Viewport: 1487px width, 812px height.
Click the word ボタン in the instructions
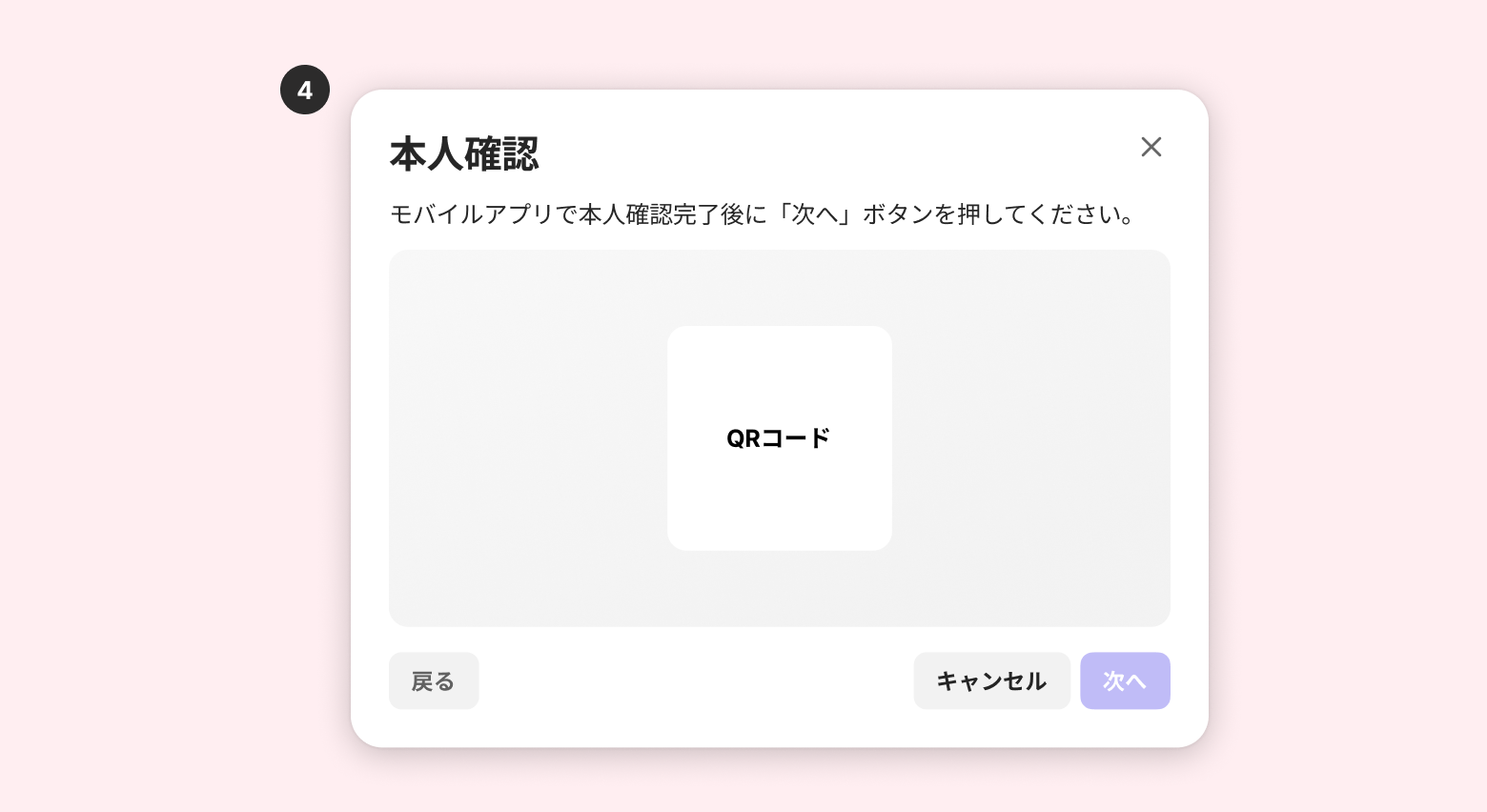point(898,214)
